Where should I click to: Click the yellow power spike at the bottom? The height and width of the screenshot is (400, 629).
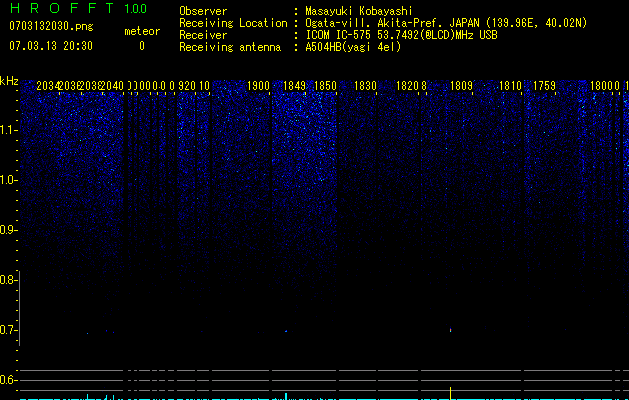coord(450,393)
